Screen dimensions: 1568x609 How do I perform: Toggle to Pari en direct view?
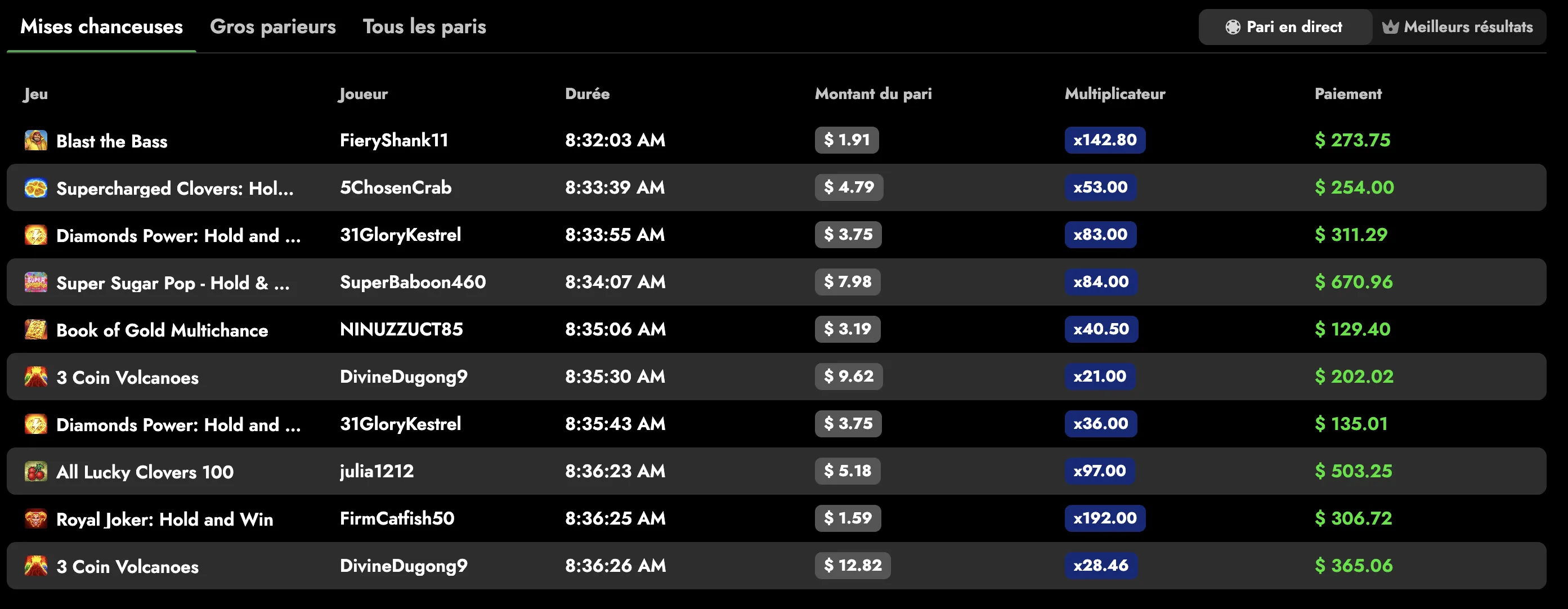(1285, 27)
